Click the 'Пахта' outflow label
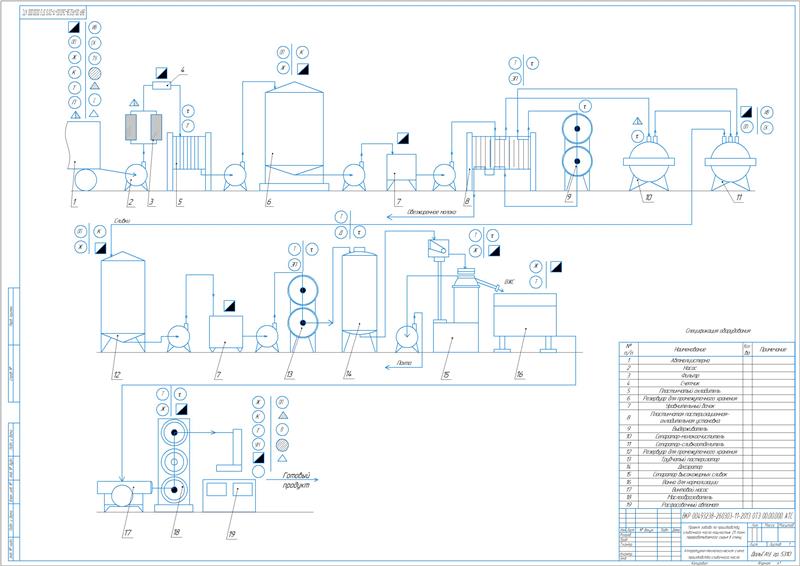The image size is (800, 566). pyautogui.click(x=404, y=363)
